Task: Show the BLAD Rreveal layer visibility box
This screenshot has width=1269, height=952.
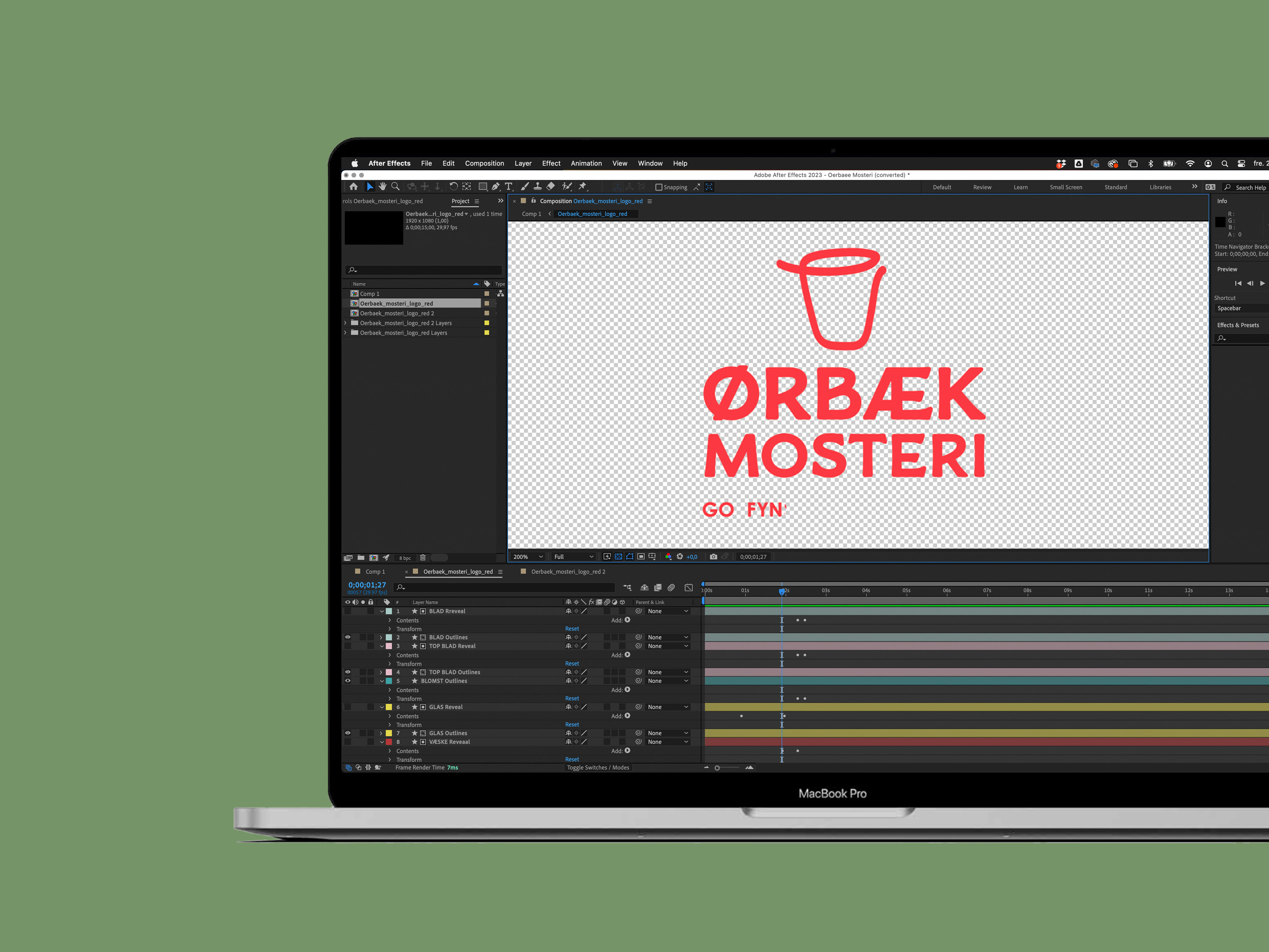Action: point(348,611)
